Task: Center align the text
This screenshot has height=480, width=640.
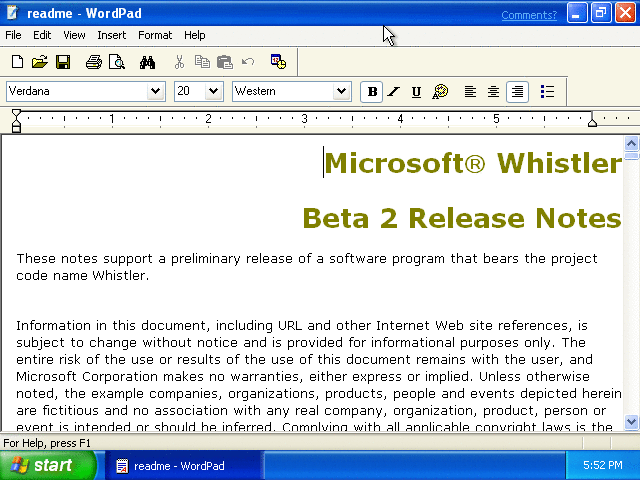Action: click(x=493, y=91)
